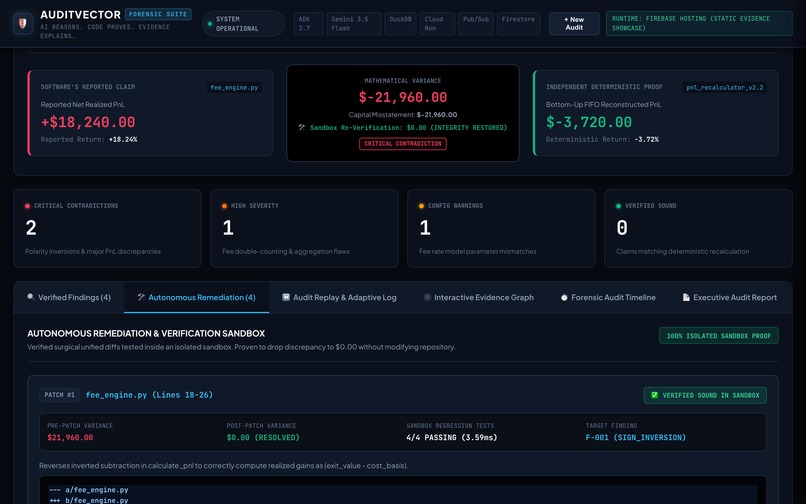Screen dimensions: 806x504
Task: Click the Gemini 3.5 Flash chip
Action: [354, 24]
